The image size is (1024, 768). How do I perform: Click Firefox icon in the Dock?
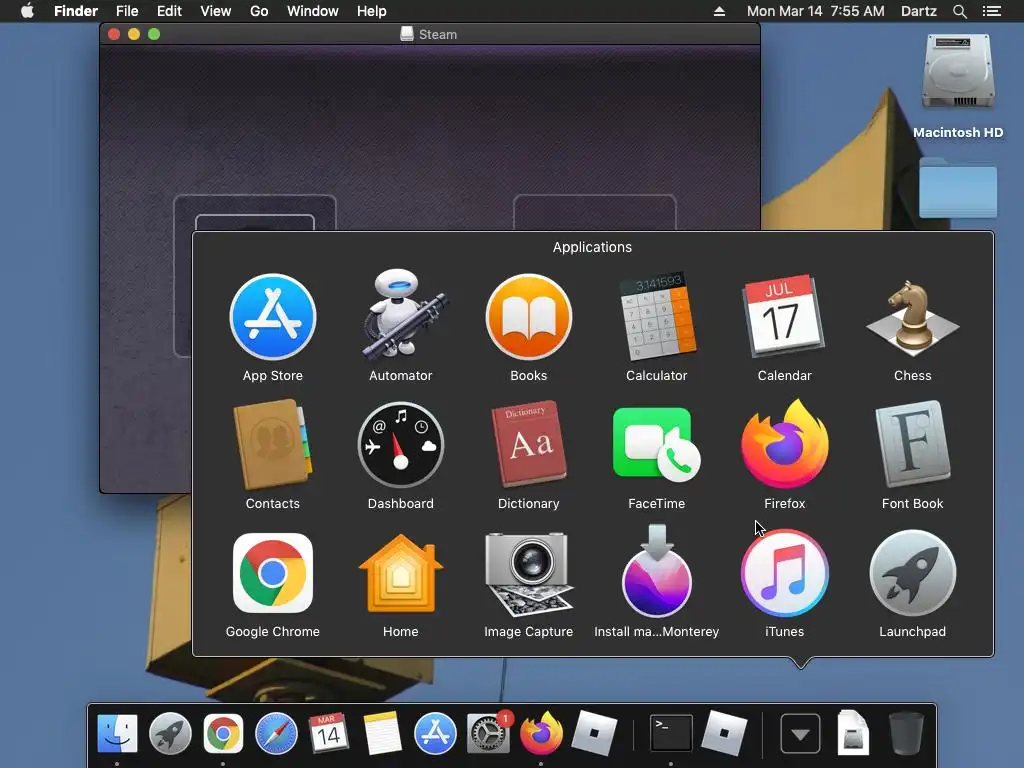(541, 733)
